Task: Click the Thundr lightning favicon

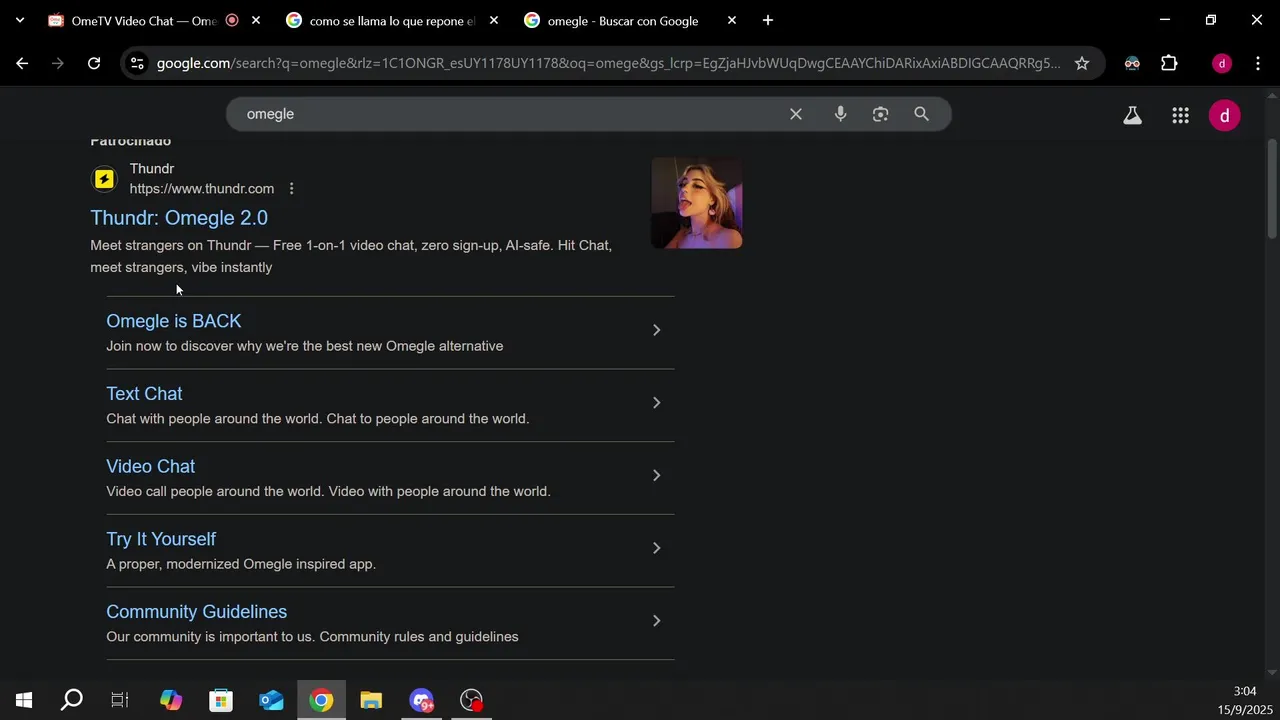Action: tap(104, 179)
